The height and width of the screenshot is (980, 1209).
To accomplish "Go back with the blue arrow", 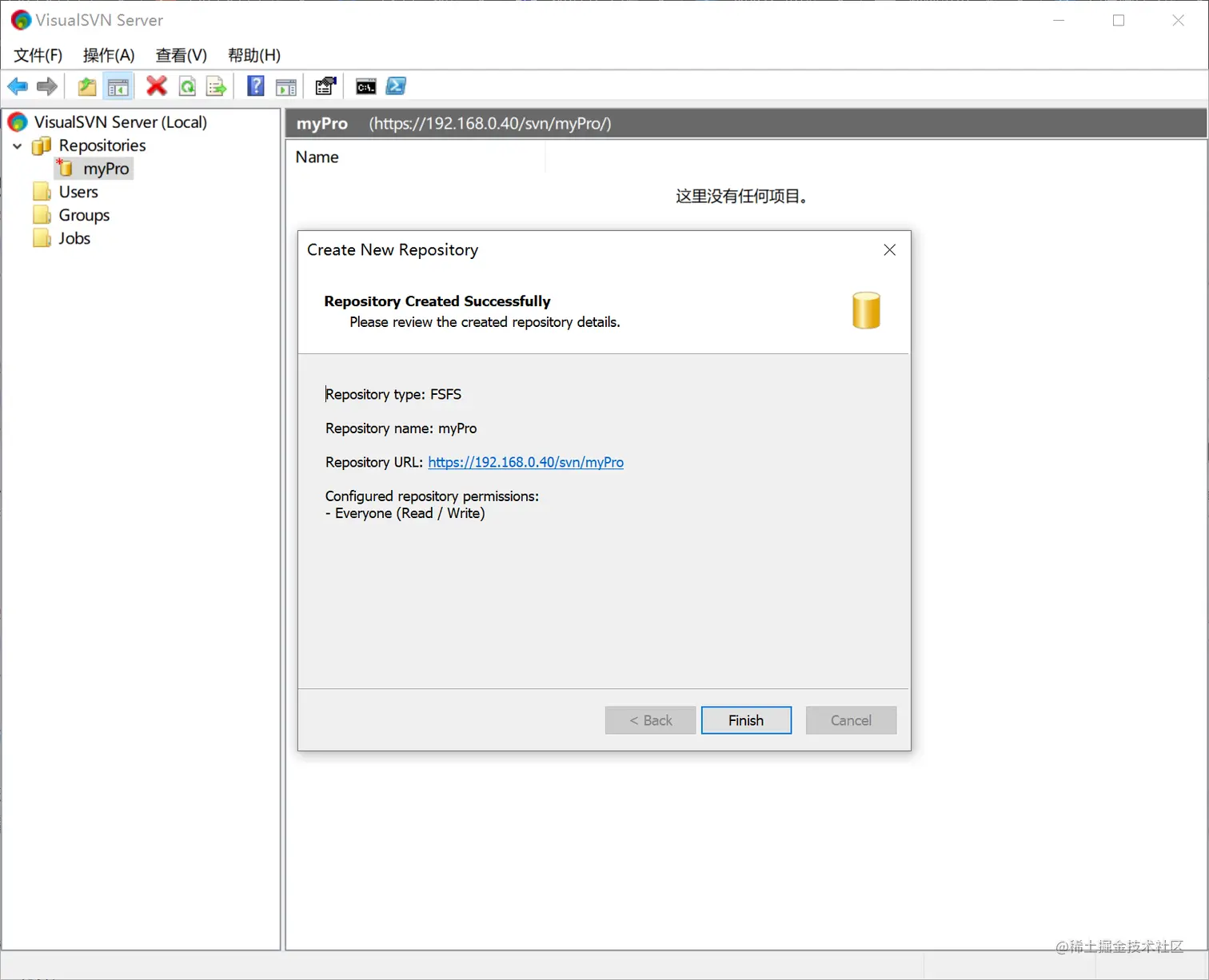I will point(18,86).
